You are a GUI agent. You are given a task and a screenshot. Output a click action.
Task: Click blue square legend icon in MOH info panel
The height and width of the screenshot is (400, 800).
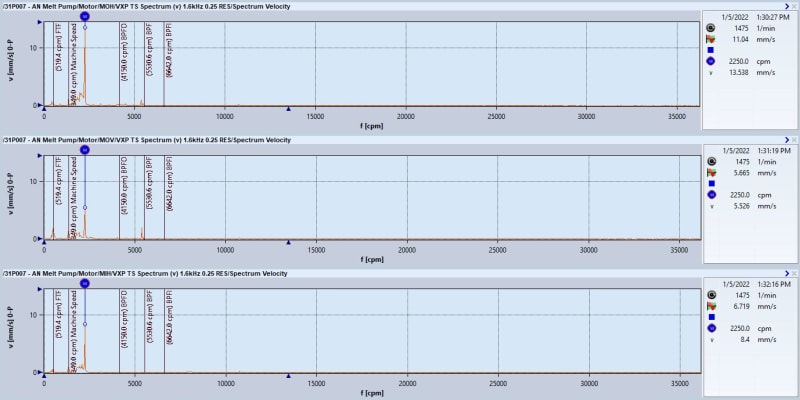tap(711, 50)
